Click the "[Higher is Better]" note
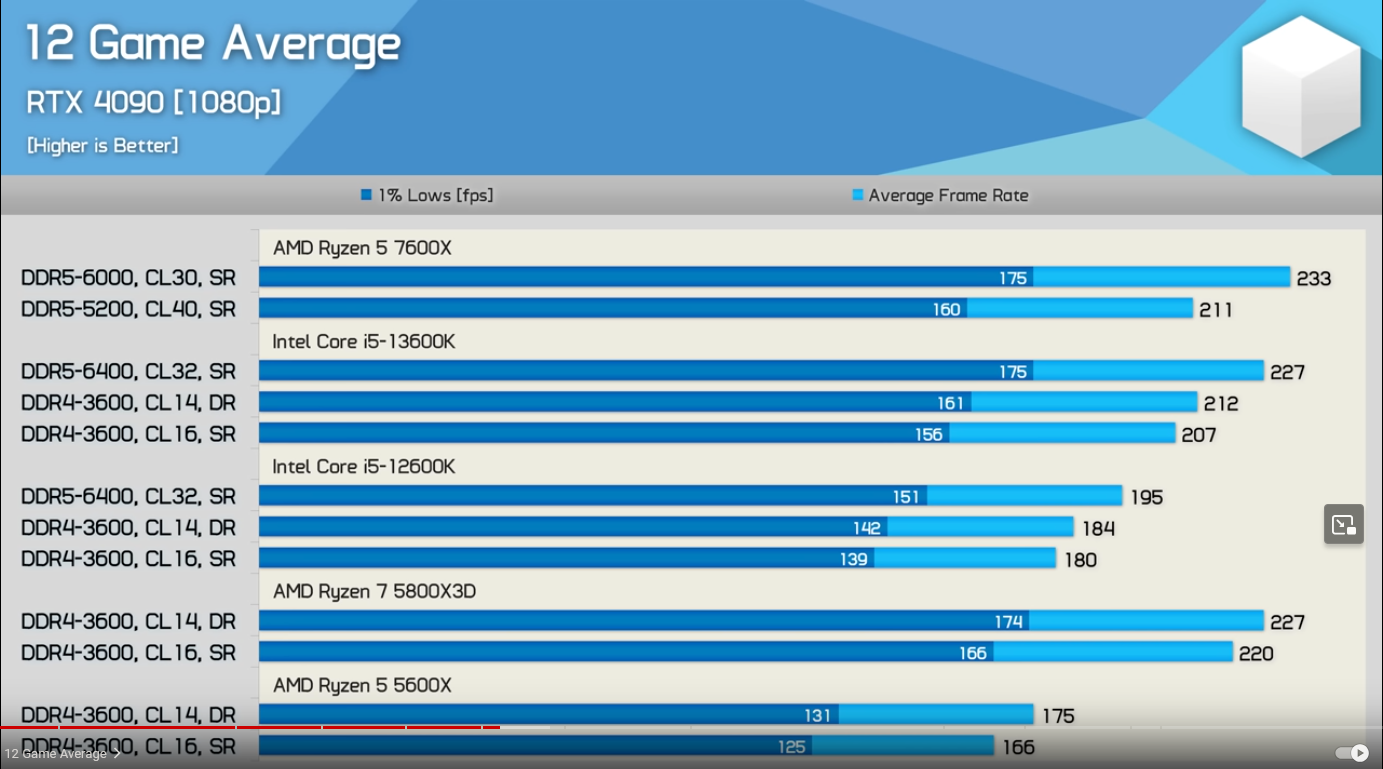 103,146
